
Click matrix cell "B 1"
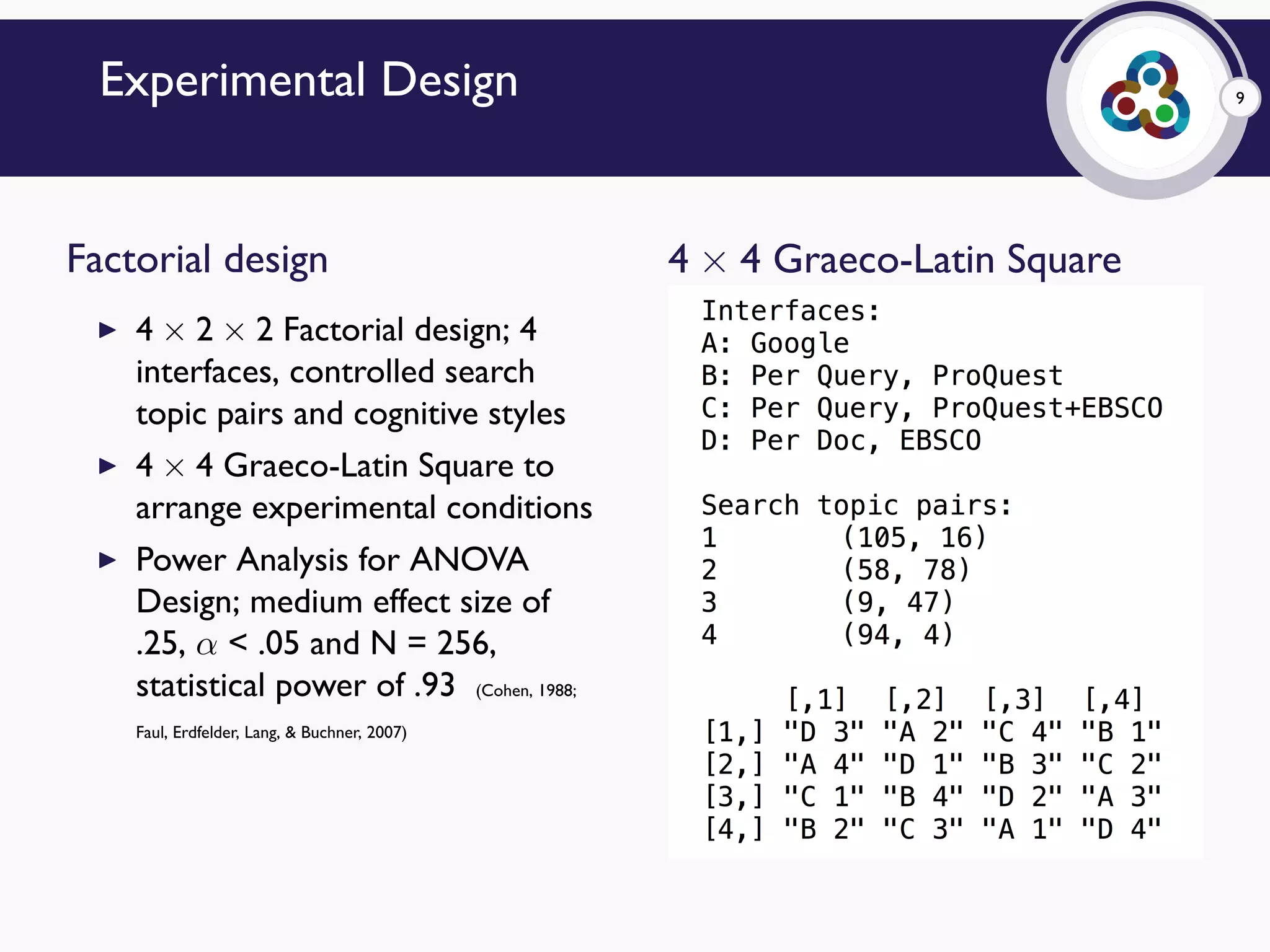(1121, 732)
